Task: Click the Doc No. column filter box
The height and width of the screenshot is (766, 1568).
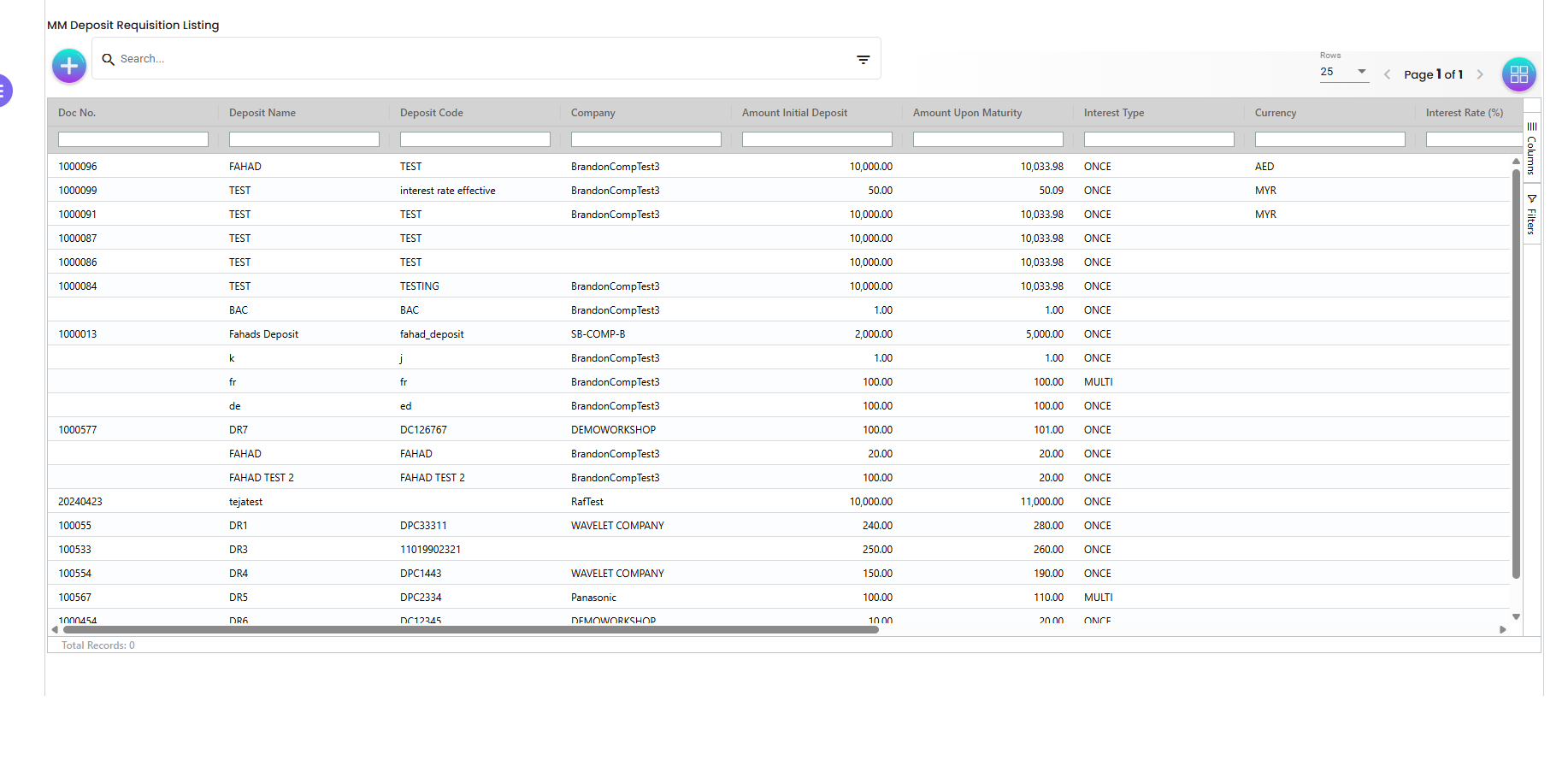Action: tap(133, 139)
